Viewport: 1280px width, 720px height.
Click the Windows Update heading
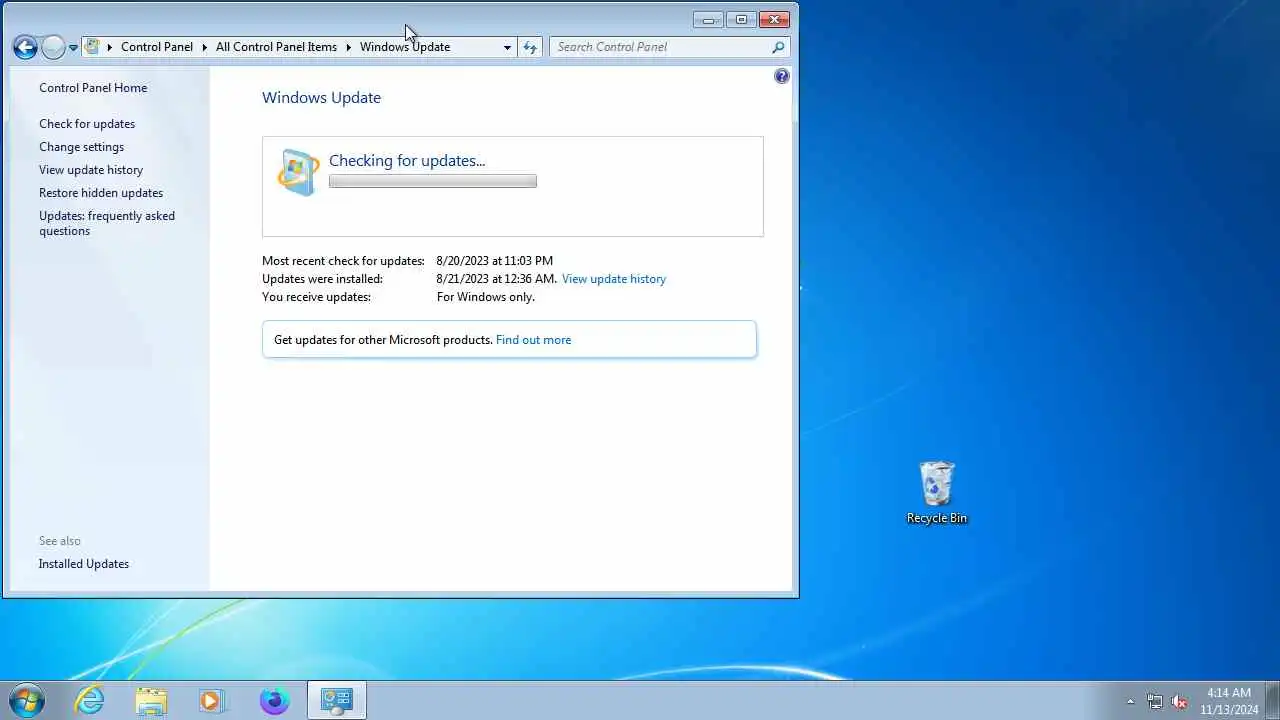point(321,98)
